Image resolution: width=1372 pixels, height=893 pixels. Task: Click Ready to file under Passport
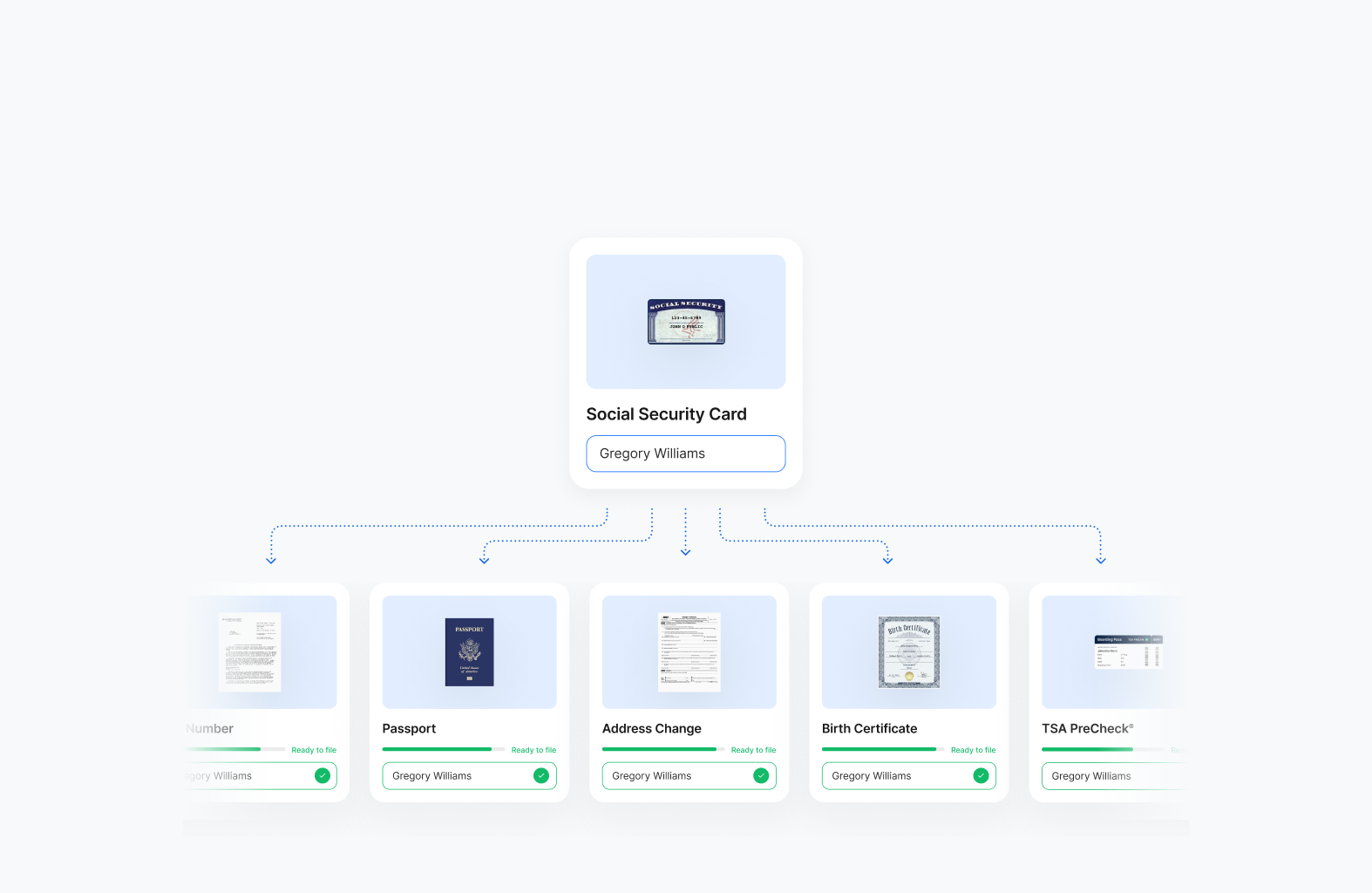pyautogui.click(x=533, y=750)
